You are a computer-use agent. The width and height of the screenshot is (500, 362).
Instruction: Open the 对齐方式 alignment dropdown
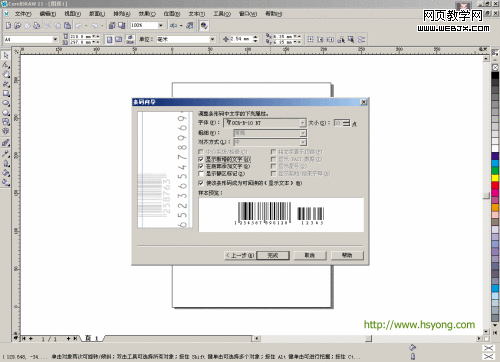[303, 142]
